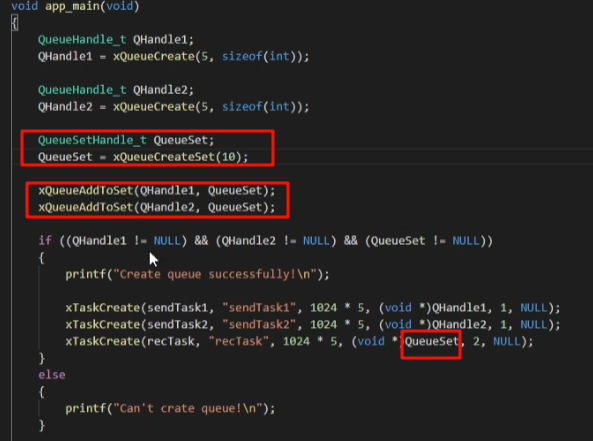
Task: Click QueueSet != NULL condition
Action: [428, 241]
